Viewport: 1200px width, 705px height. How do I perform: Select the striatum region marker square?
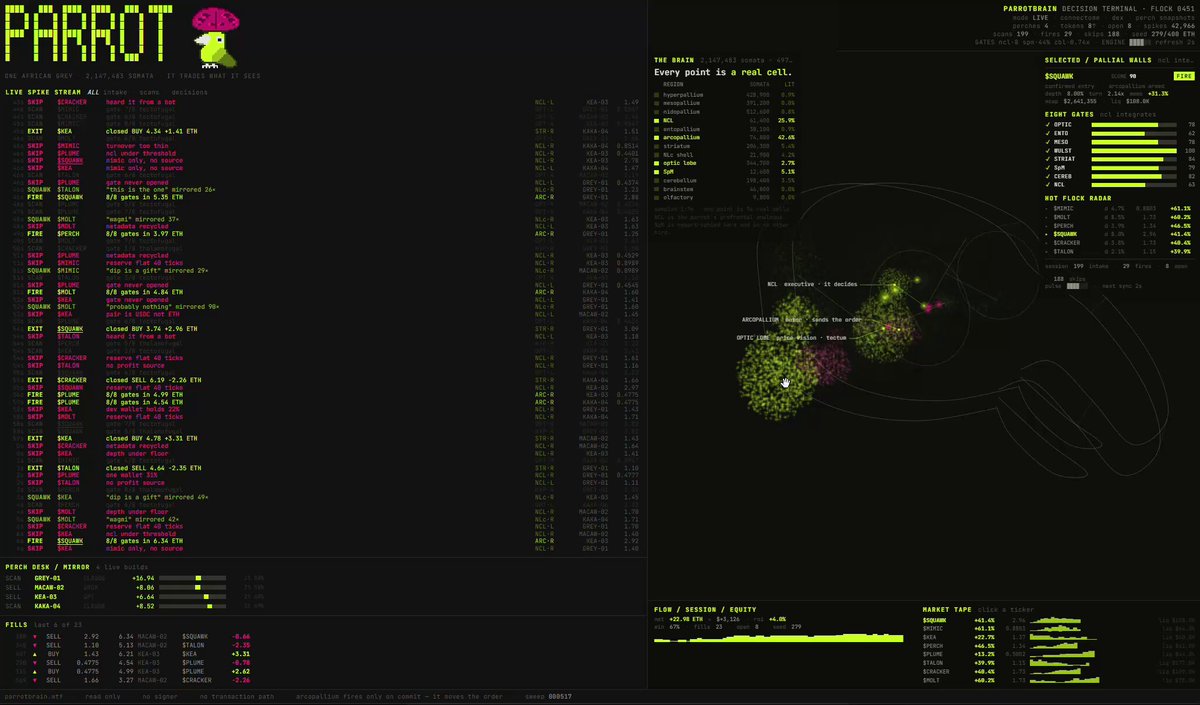click(x=656, y=145)
